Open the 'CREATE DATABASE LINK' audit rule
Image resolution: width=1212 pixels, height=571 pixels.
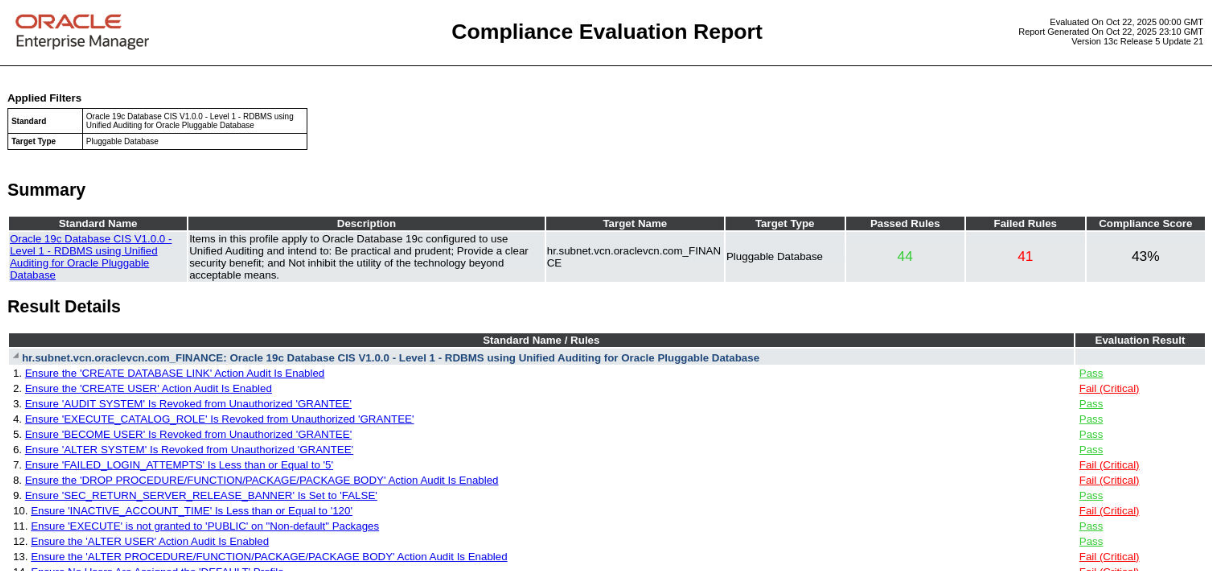174,373
